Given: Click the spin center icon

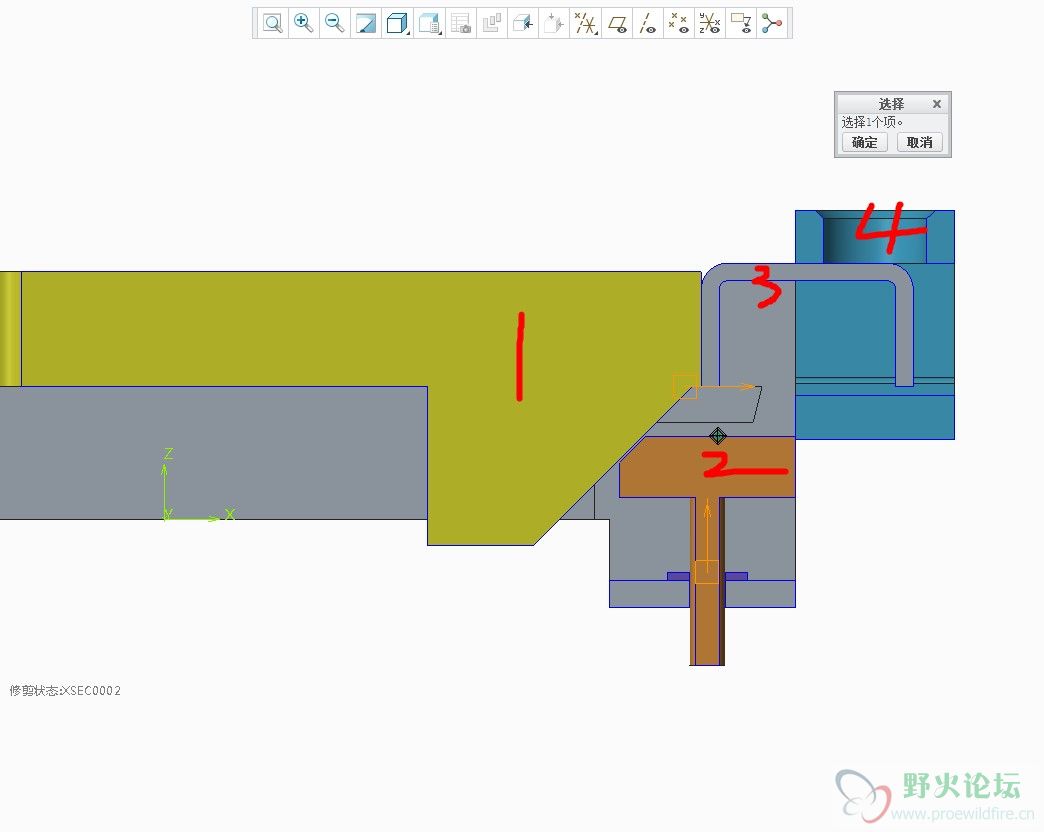Looking at the screenshot, I should point(772,23).
